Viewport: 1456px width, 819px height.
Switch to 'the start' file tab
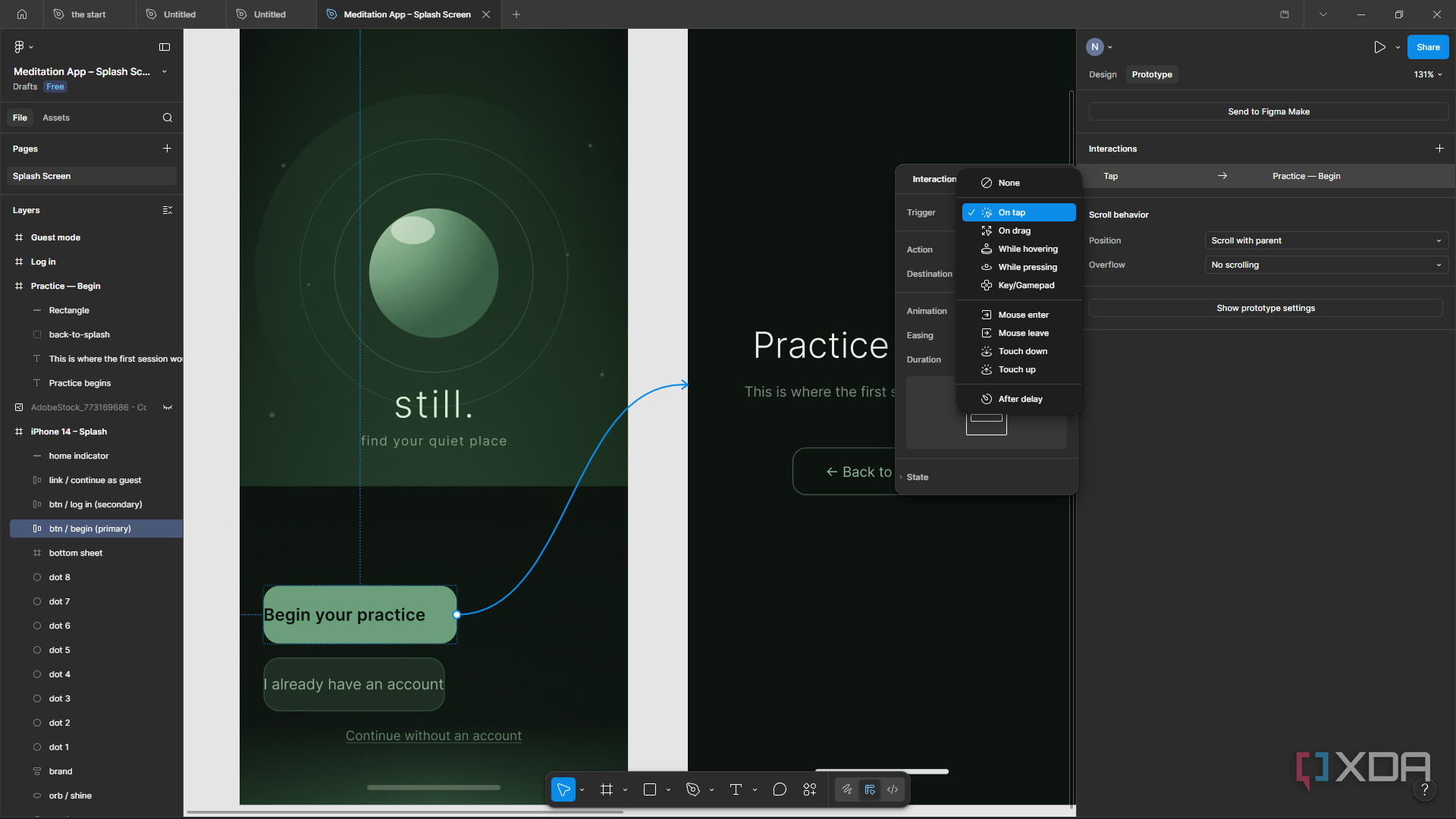[89, 14]
